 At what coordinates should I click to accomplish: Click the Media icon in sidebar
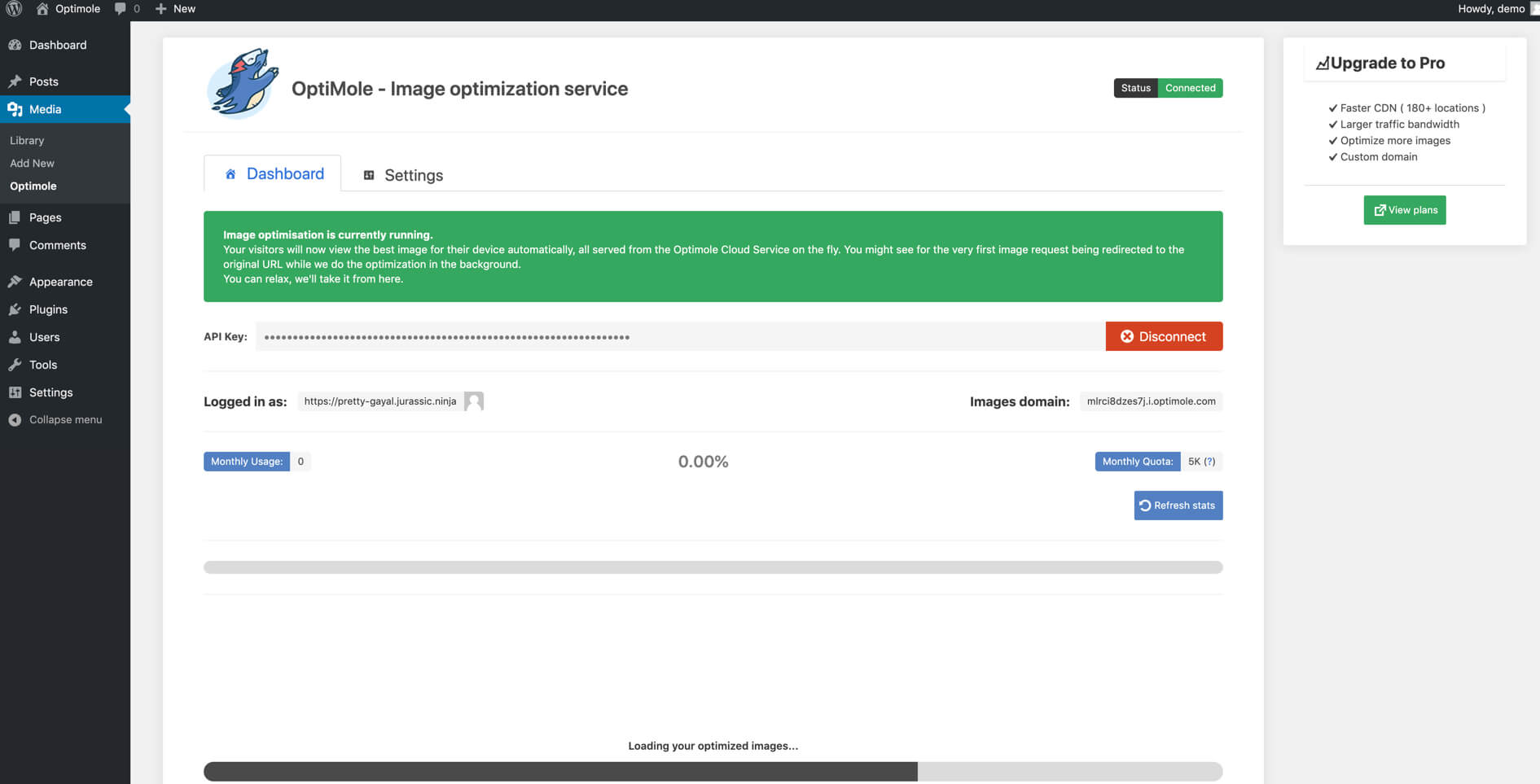tap(15, 109)
